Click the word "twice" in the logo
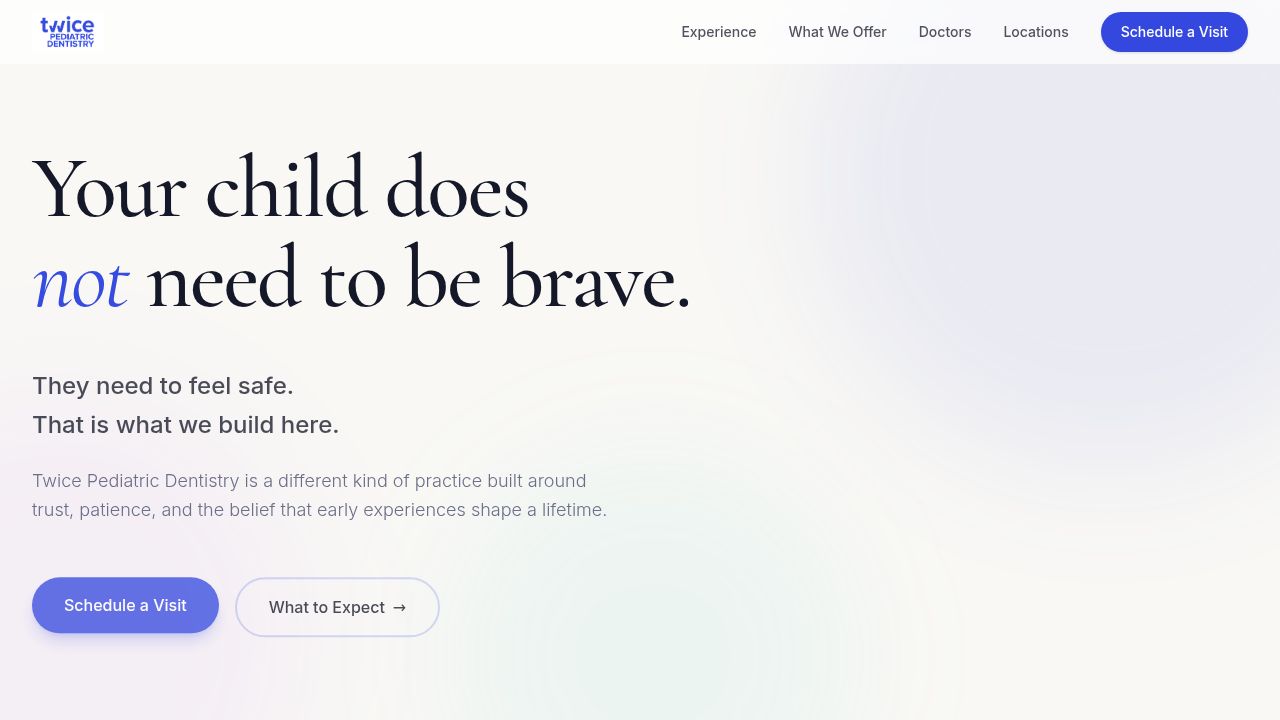Screen dimensions: 1280x720 67,25
